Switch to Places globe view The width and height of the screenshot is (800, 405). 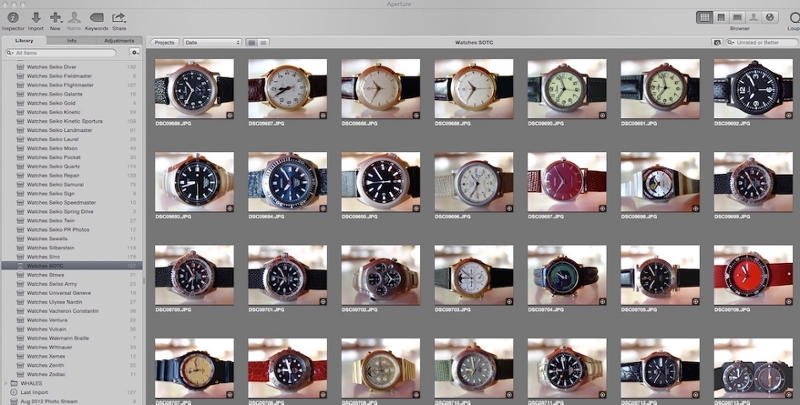771,17
